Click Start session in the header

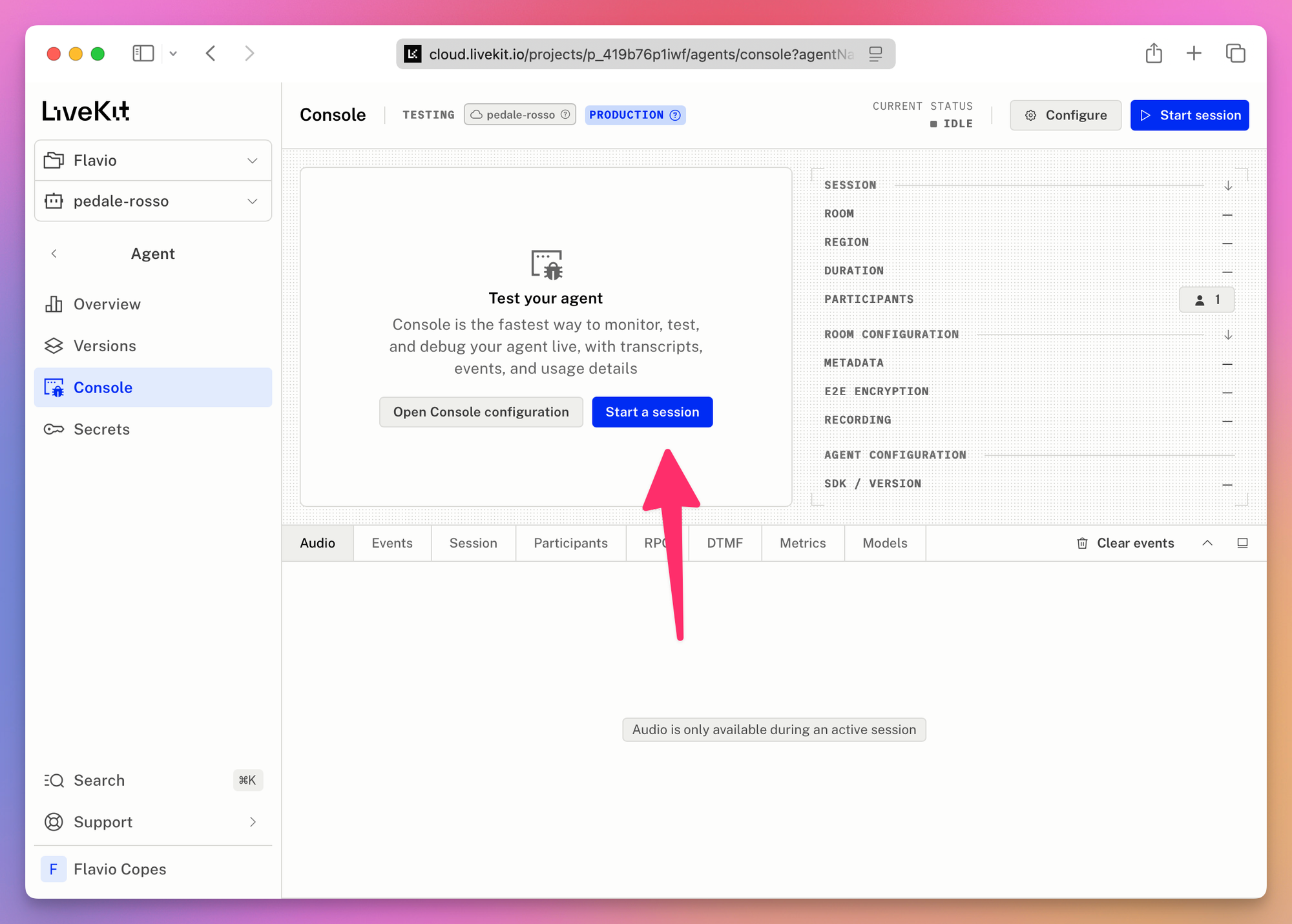point(1190,115)
